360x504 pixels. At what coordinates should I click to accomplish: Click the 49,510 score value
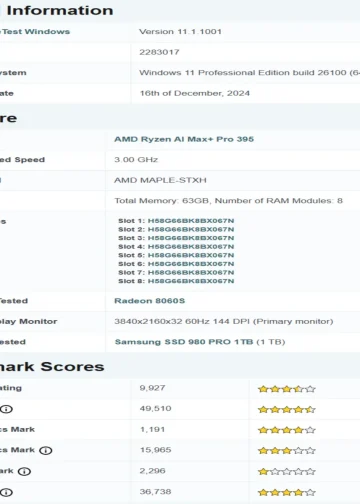pos(155,409)
